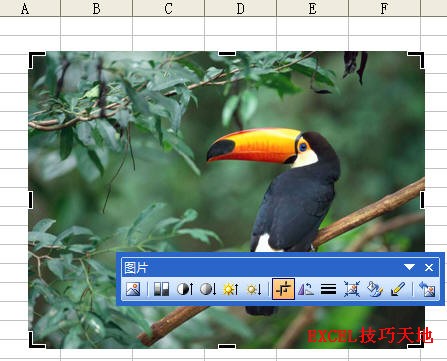This screenshot has height=361, width=447.
Task: Open the Line Style menu
Action: [328, 289]
